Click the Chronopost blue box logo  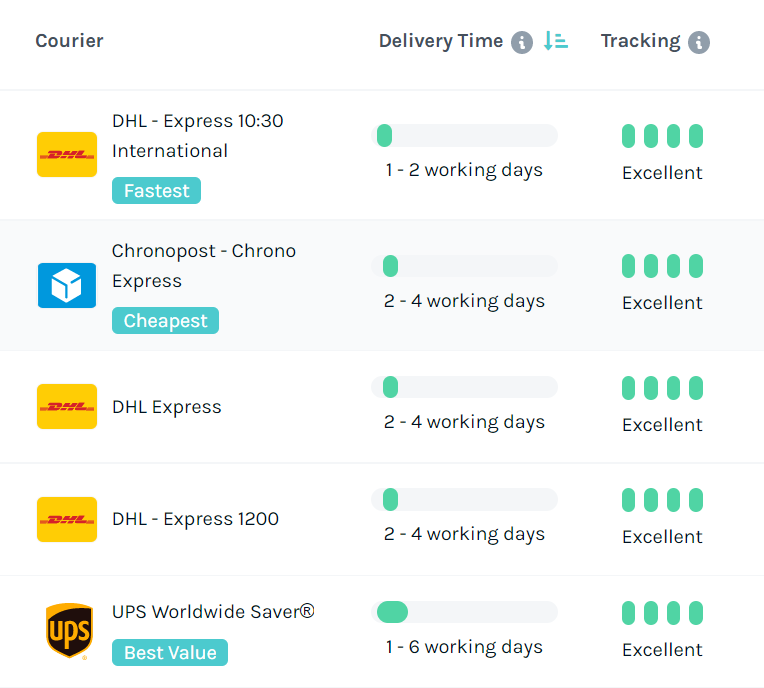[x=67, y=285]
